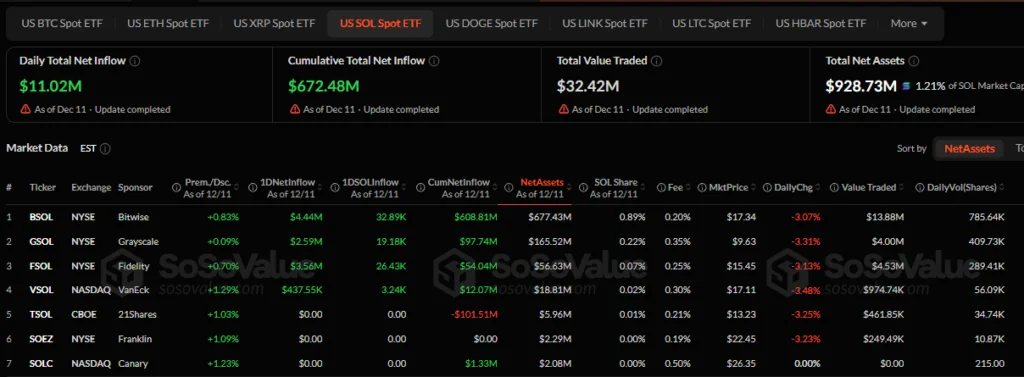Click info icon for NetAssets column header

509,188
